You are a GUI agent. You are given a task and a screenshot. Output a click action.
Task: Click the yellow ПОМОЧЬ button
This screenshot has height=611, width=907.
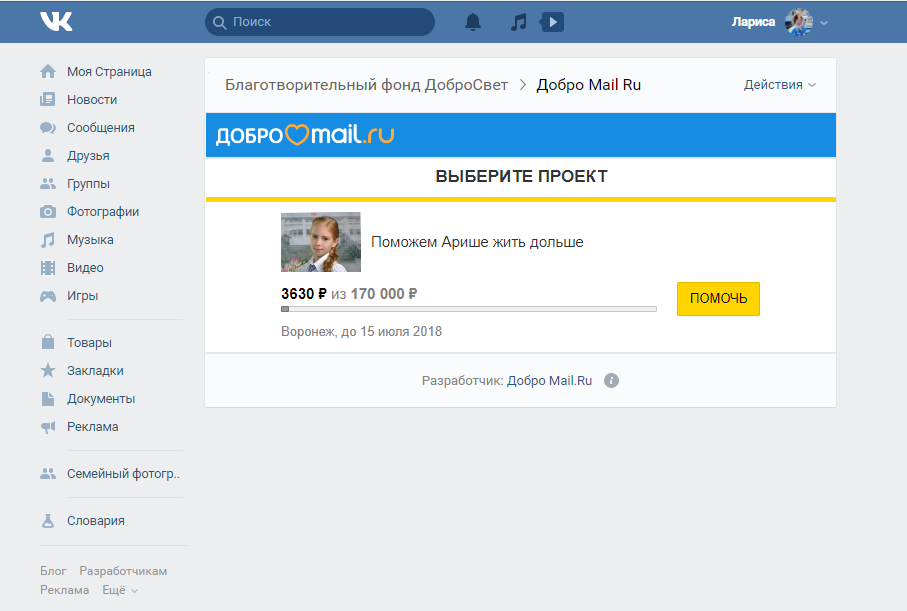tap(718, 299)
